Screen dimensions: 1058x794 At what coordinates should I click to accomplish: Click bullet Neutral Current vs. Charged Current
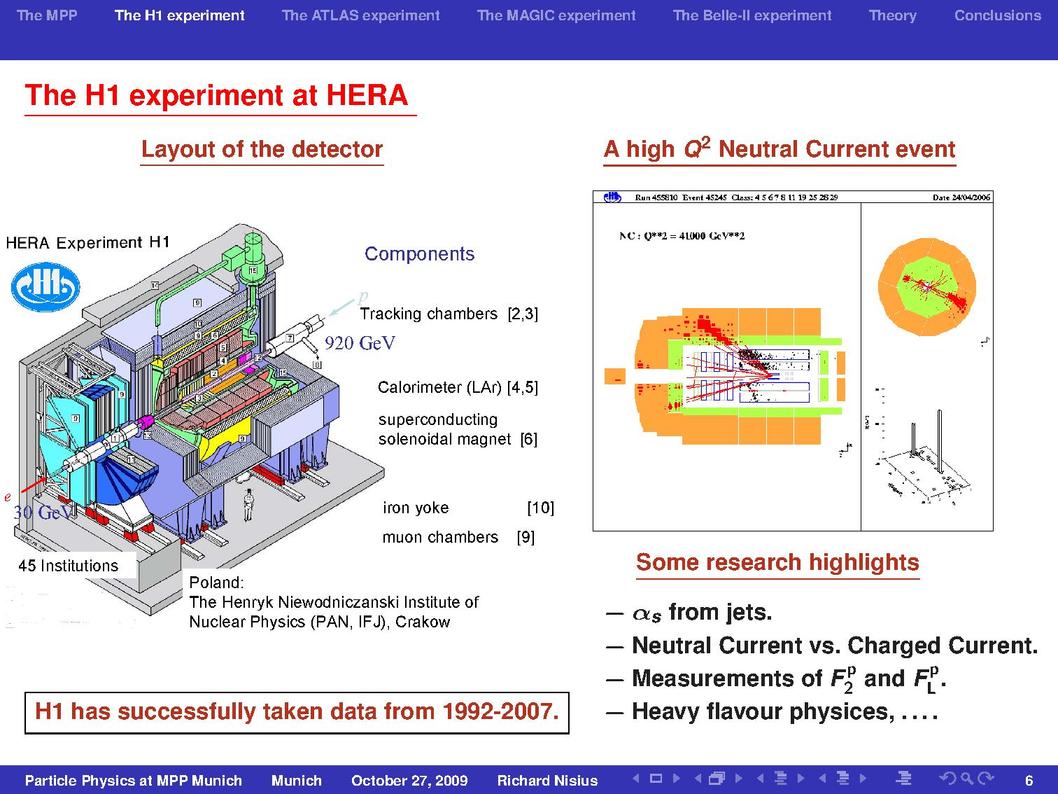coord(835,646)
